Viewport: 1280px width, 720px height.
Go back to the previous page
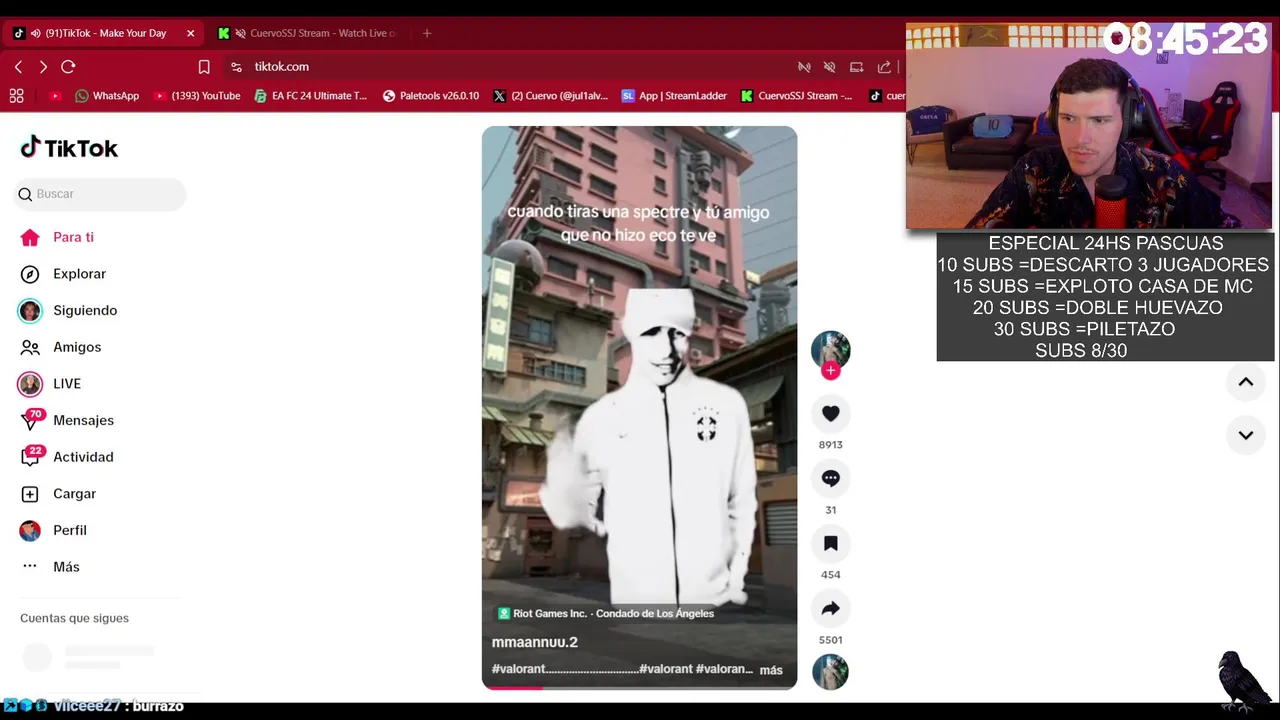click(x=18, y=67)
